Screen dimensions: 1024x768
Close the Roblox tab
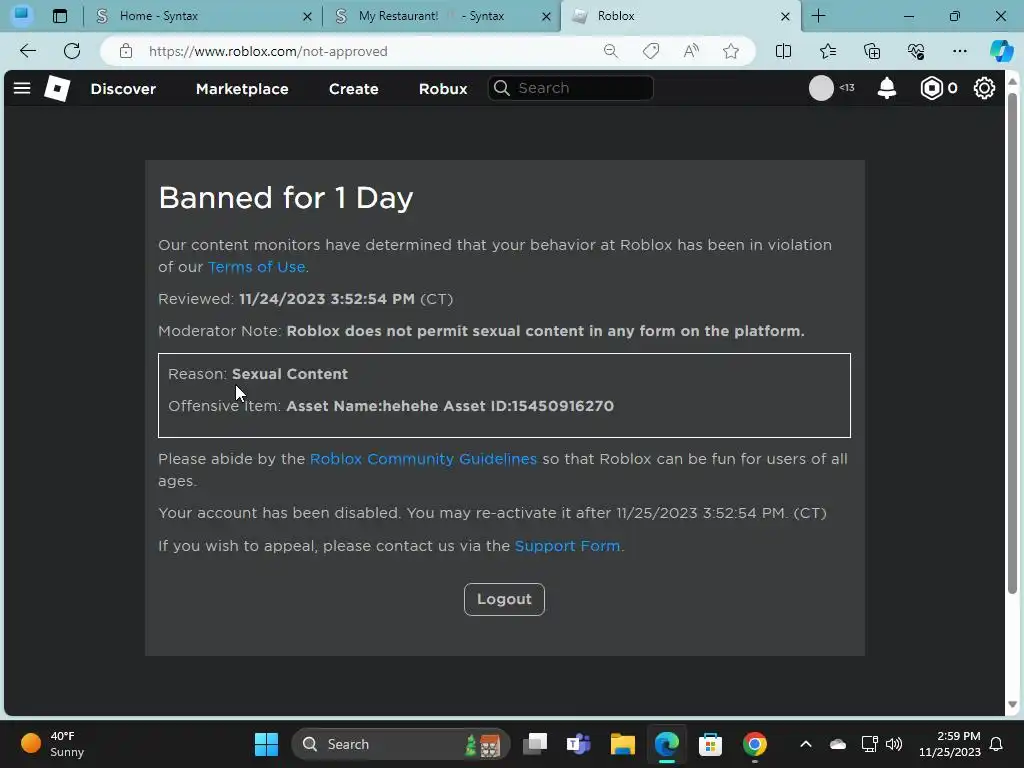[x=785, y=16]
